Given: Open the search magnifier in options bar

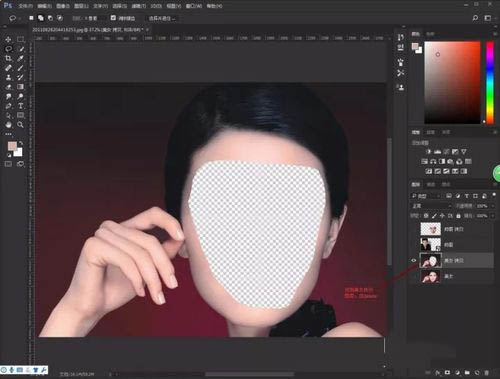Looking at the screenshot, I should 475,18.
